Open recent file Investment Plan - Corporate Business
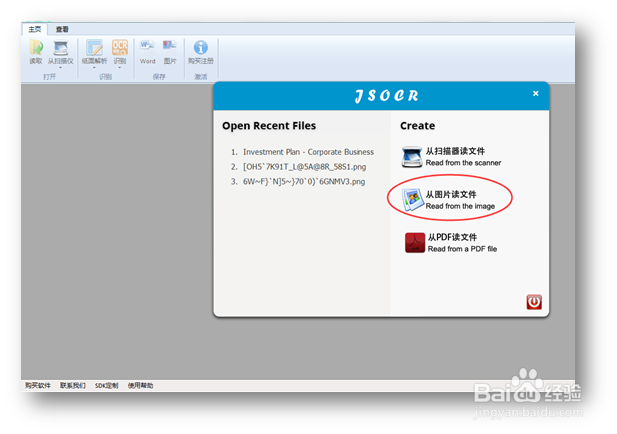This screenshot has width=617, height=434. (x=308, y=152)
